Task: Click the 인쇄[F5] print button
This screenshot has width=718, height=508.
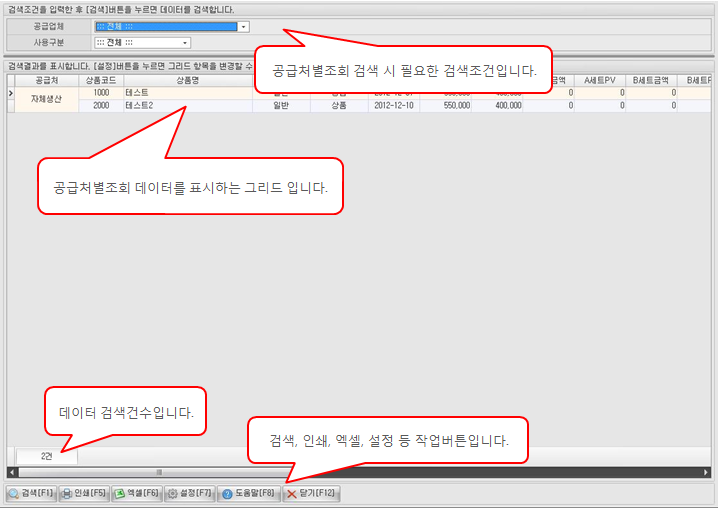Action: (x=84, y=493)
